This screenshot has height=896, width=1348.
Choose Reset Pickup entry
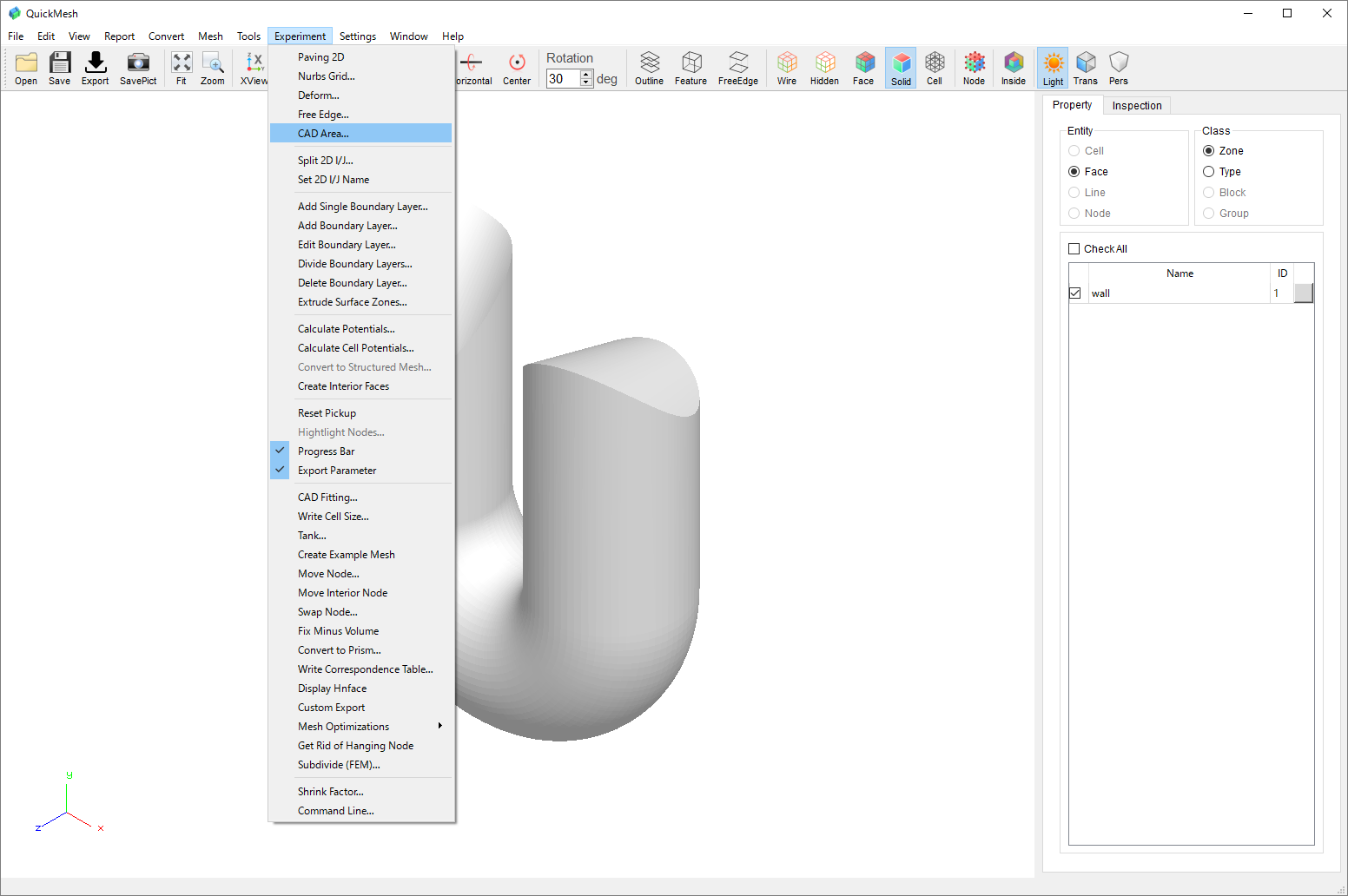tap(360, 413)
